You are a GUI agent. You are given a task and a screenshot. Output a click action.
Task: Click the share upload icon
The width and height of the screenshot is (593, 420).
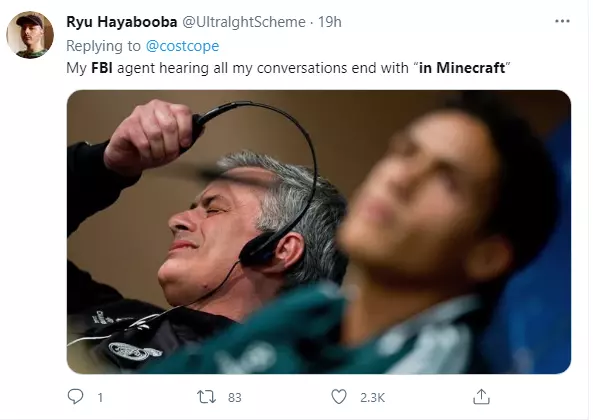(481, 397)
